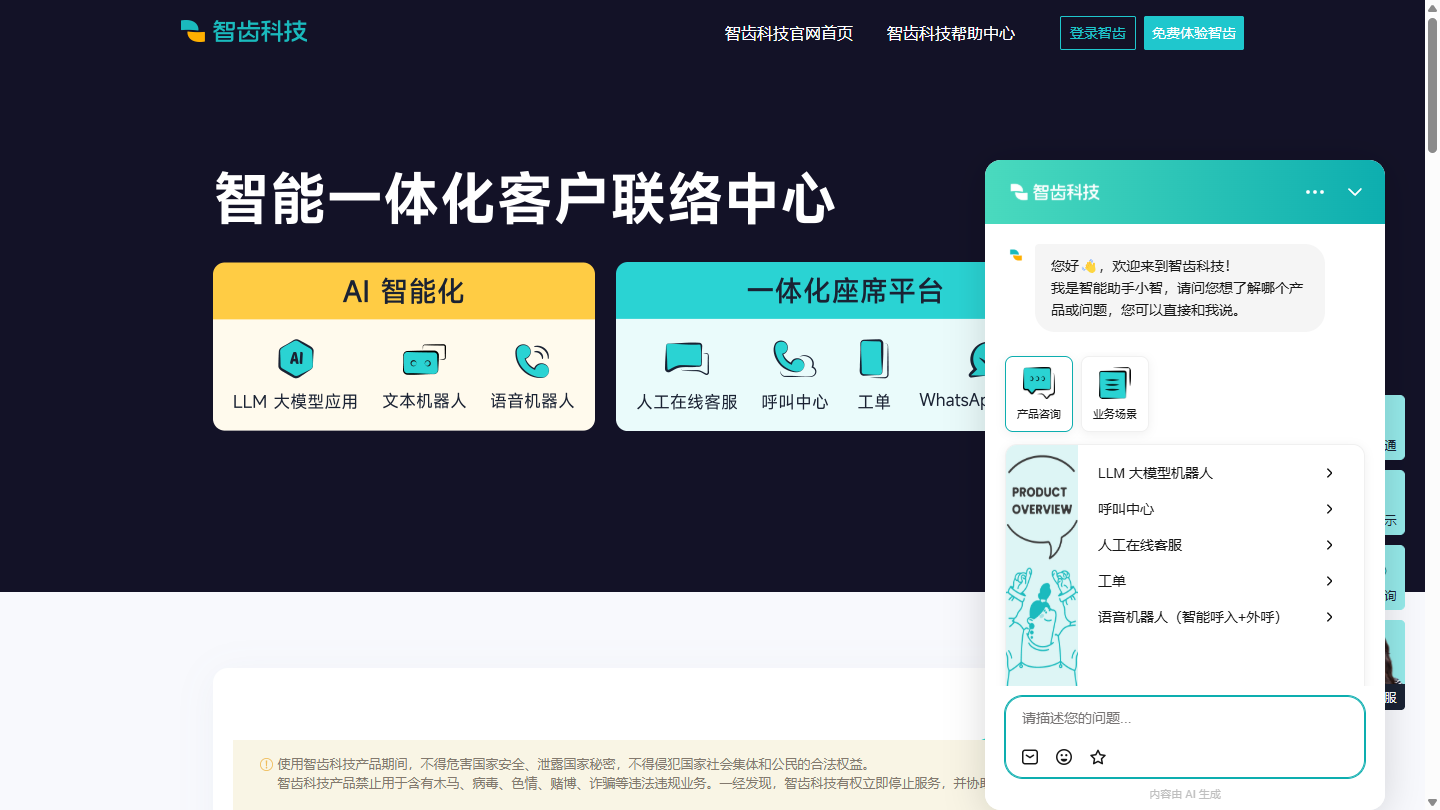1440x810 pixels.
Task: Switch to the 业务场景 tab in chat
Action: (x=1115, y=394)
